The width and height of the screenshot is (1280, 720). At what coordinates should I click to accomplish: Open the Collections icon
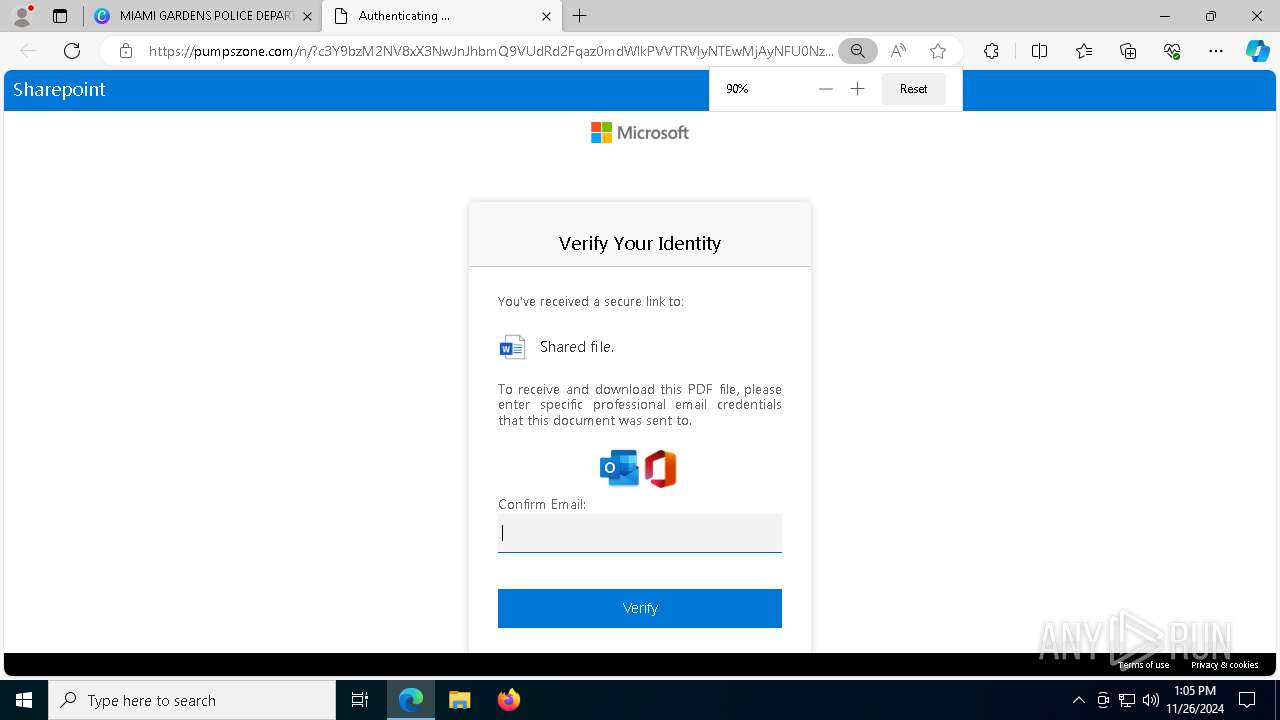(x=1128, y=51)
